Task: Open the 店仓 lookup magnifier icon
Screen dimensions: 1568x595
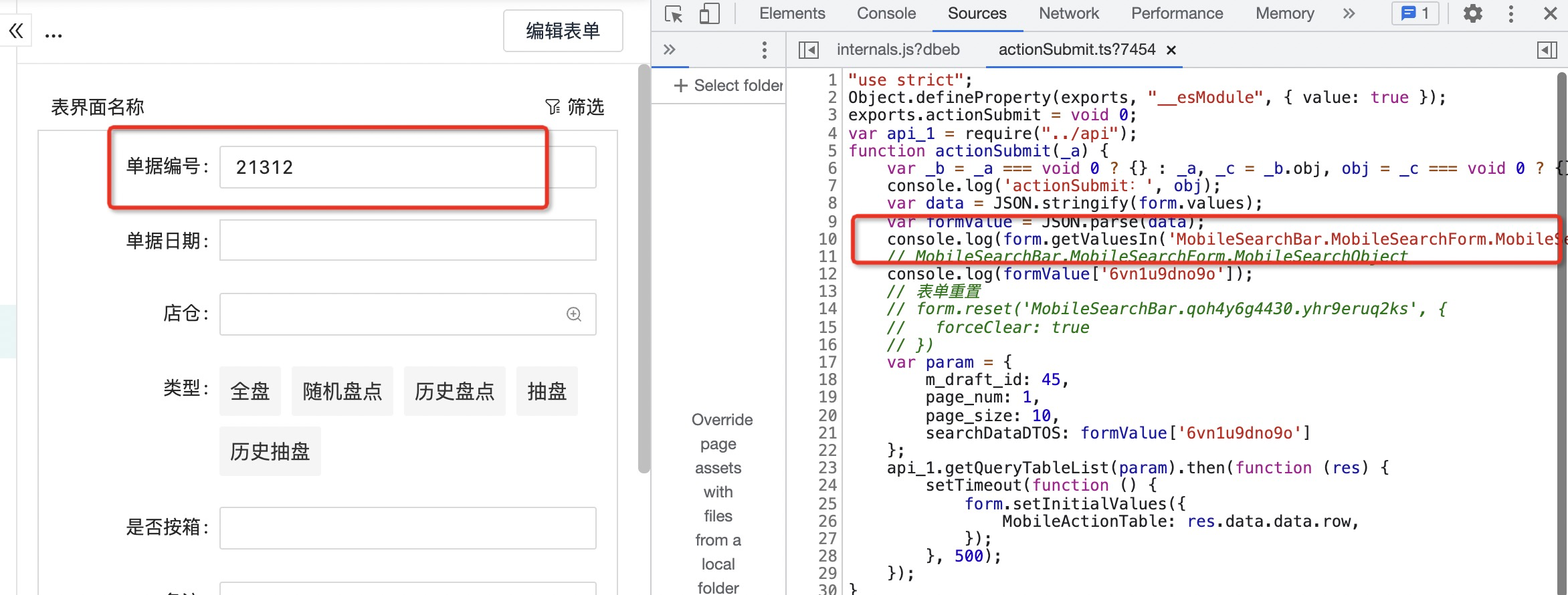Action: [574, 314]
